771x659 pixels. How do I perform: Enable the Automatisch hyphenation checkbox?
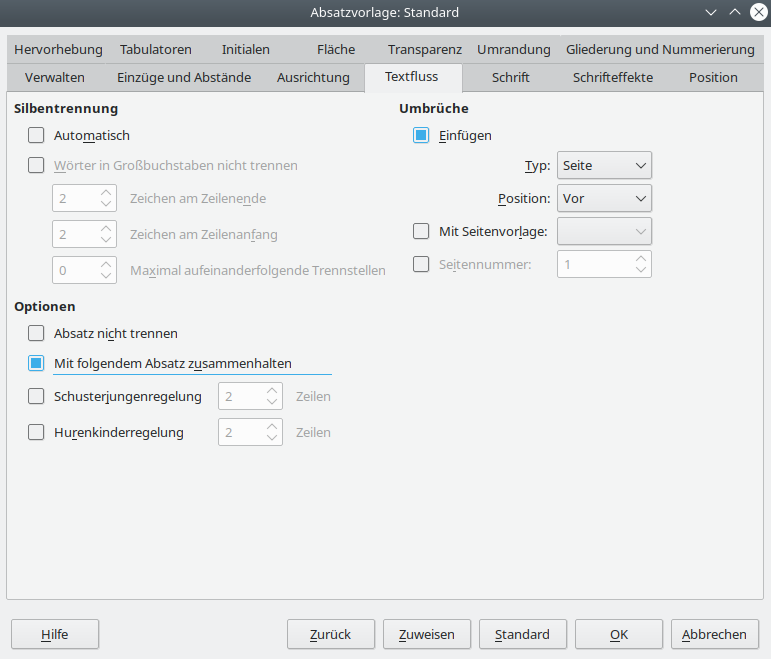(37, 135)
